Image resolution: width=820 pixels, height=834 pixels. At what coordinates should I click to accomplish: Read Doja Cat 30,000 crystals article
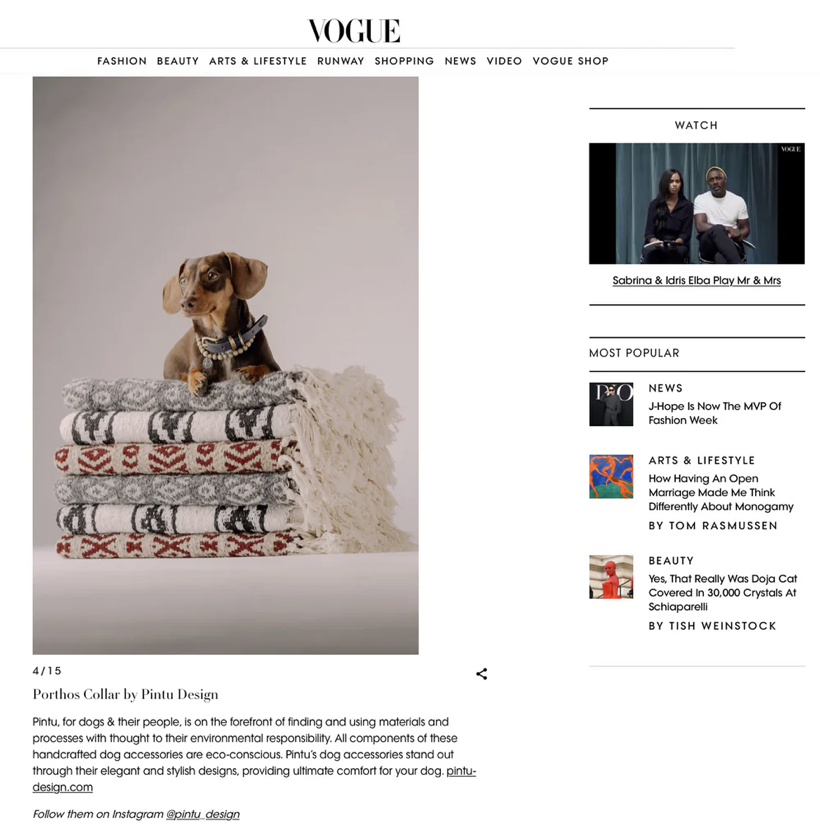(x=723, y=593)
